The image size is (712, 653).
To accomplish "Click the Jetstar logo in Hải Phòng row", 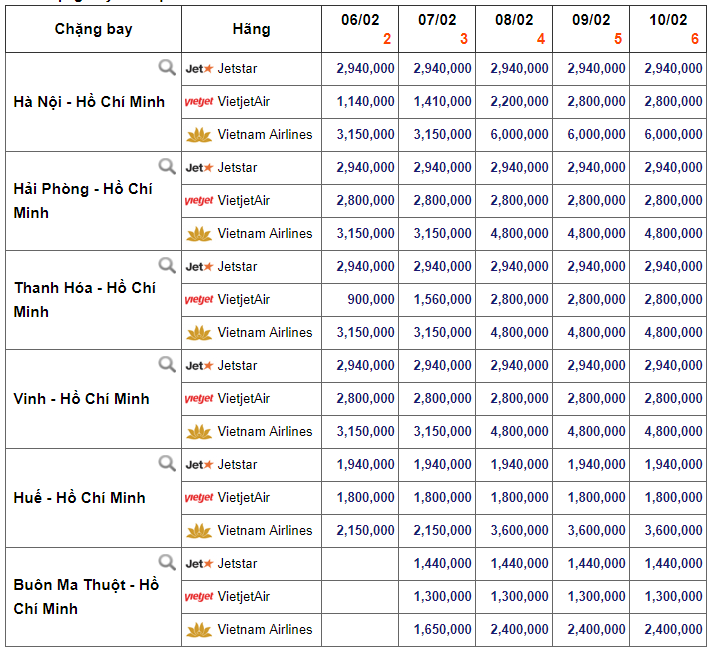I will coord(199,168).
